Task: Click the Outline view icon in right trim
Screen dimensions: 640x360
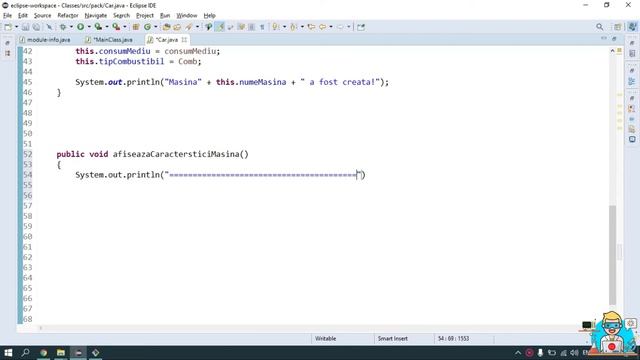Action: (x=632, y=81)
